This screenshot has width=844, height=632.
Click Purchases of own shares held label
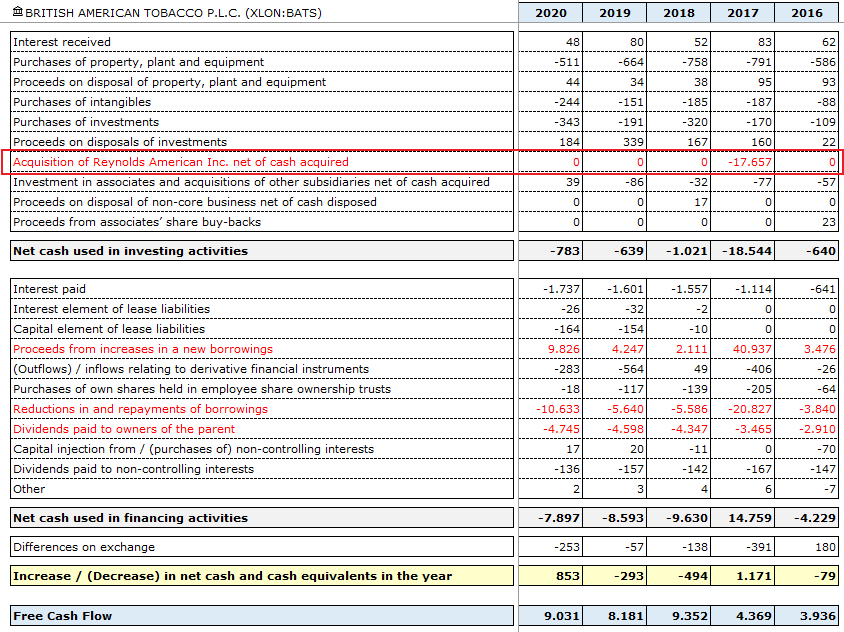tap(202, 389)
